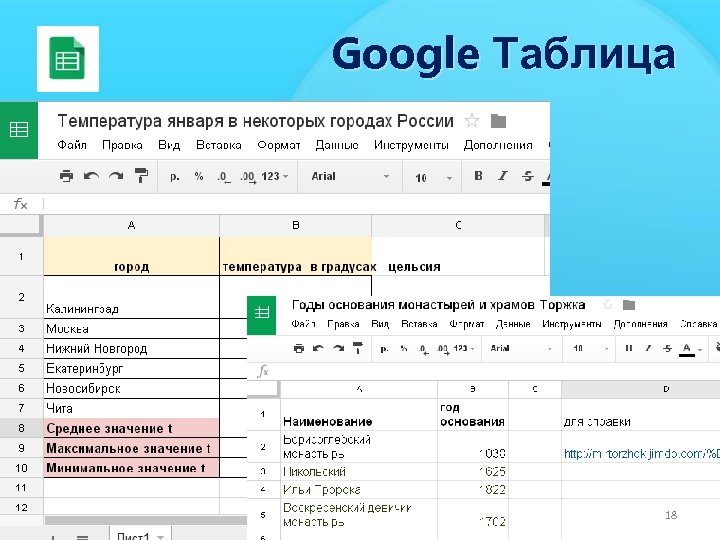Toggle italic in monasteries spreadsheet toolbar
Viewport: 720px width, 540px height.
pyautogui.click(x=648, y=348)
